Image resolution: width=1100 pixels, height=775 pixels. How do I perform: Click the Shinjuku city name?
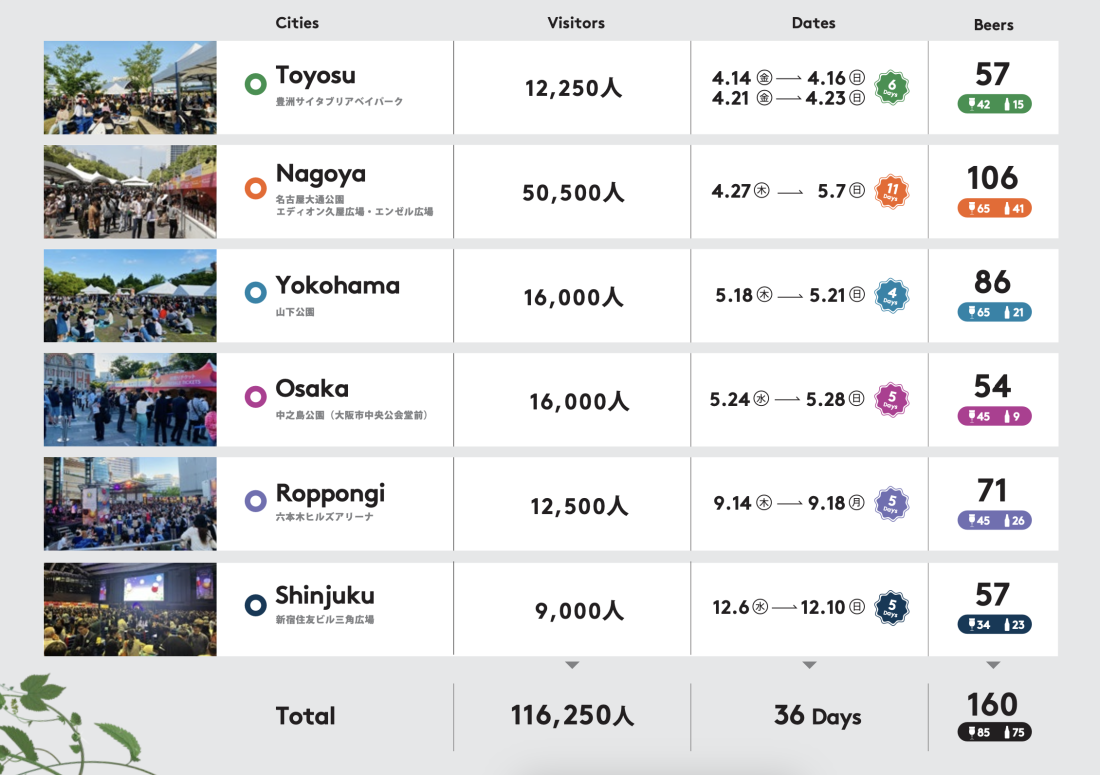[x=325, y=596]
